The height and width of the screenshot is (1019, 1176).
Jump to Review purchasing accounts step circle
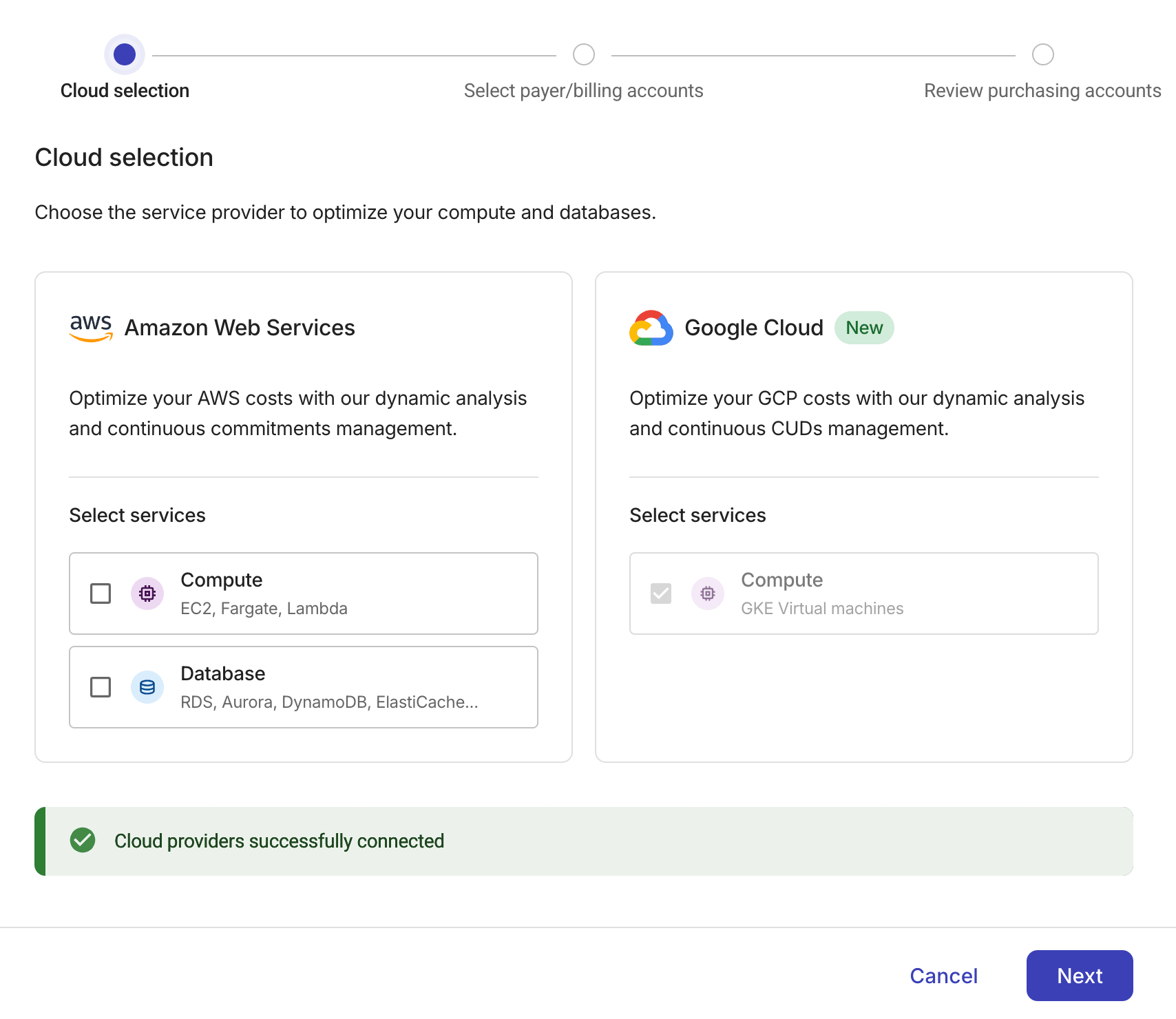1043,54
